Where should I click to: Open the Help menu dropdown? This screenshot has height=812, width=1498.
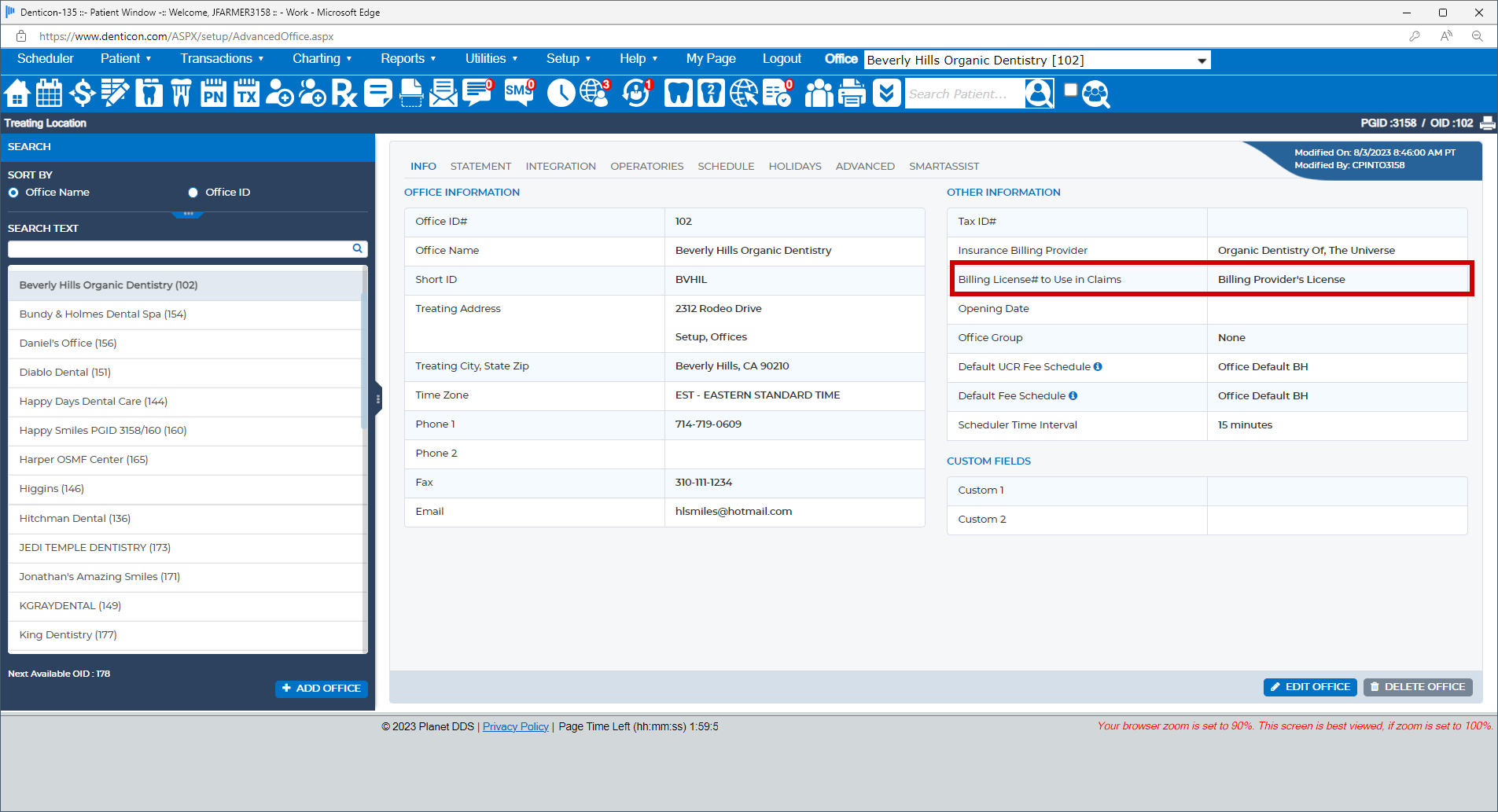click(x=639, y=59)
